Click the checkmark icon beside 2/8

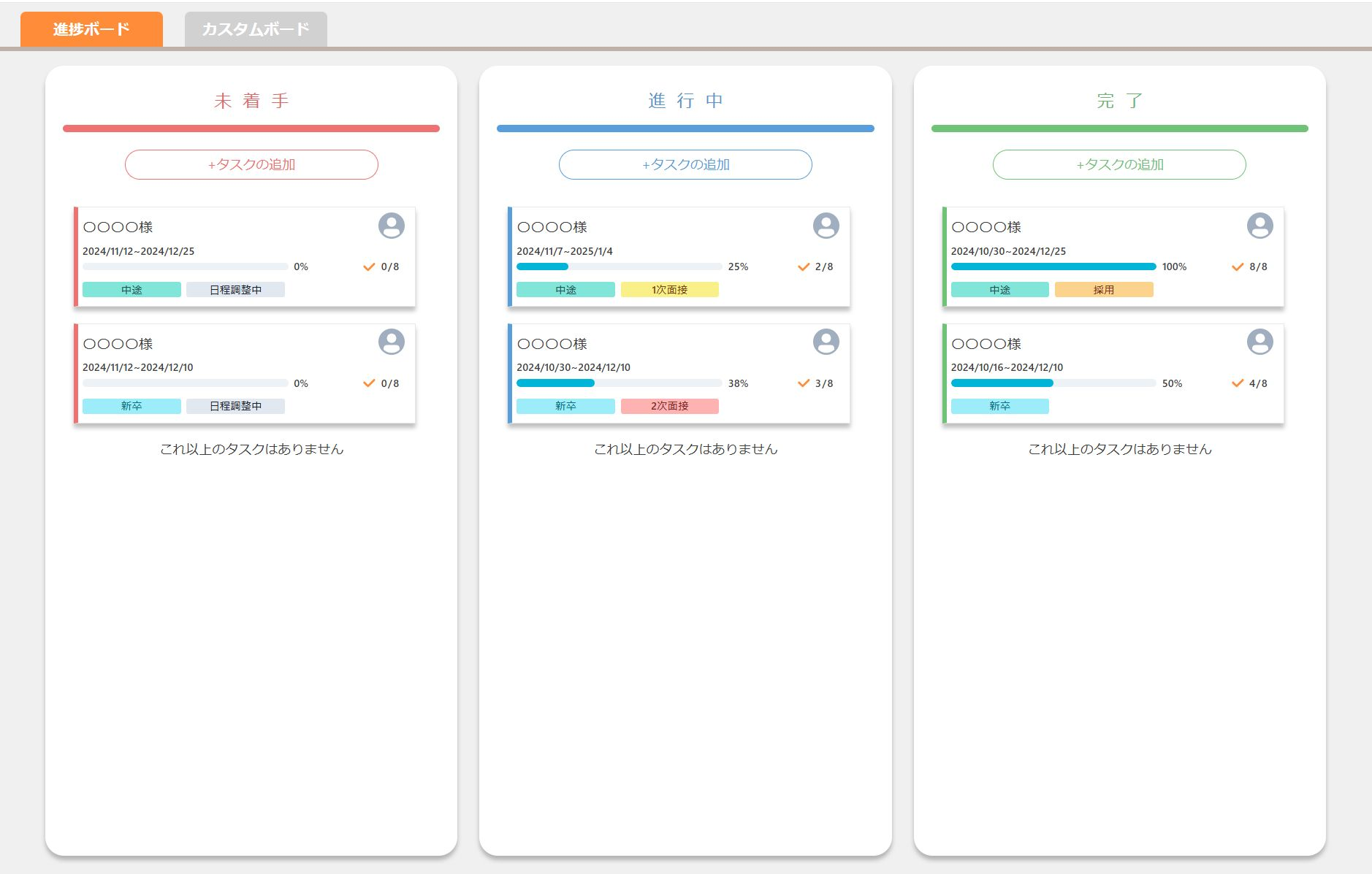point(803,267)
